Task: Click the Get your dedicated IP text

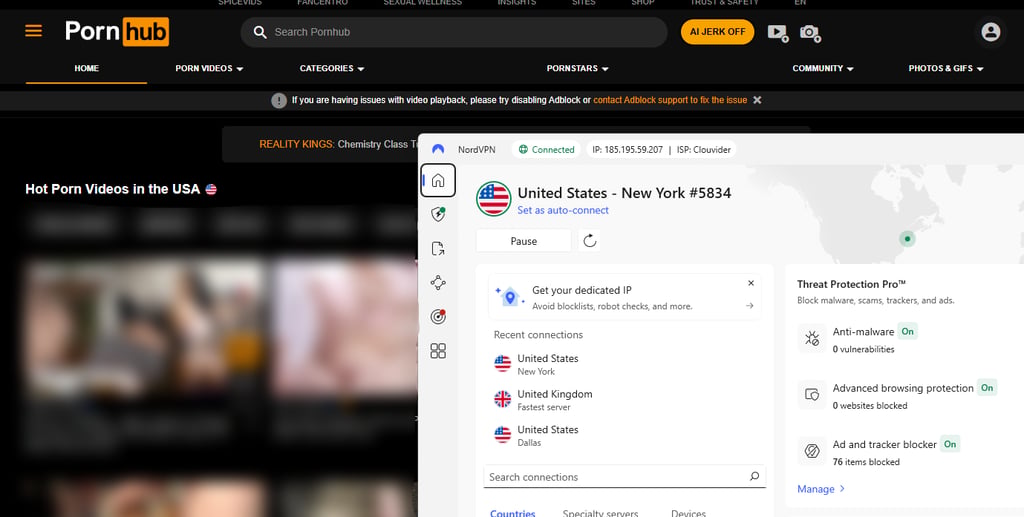Action: pyautogui.click(x=582, y=290)
